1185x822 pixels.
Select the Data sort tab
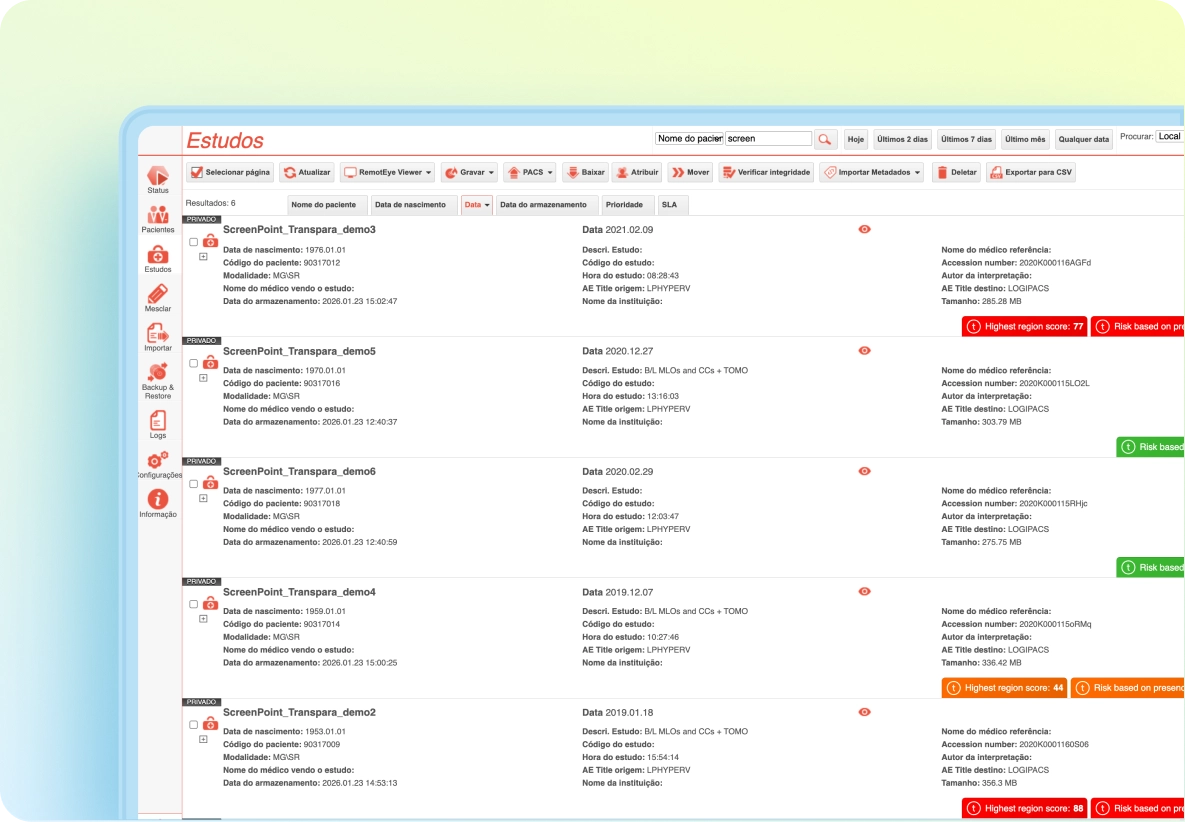coord(477,205)
